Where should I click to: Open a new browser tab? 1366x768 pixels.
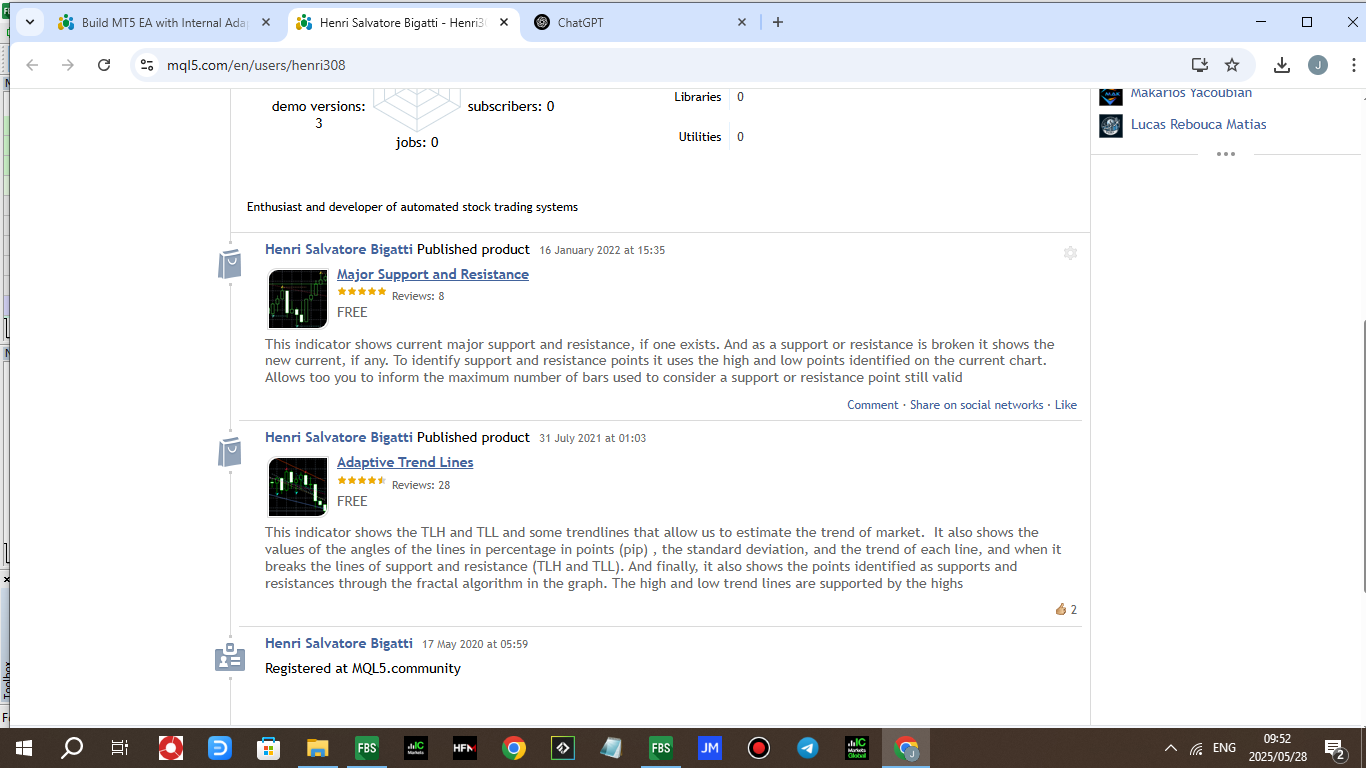coord(778,22)
